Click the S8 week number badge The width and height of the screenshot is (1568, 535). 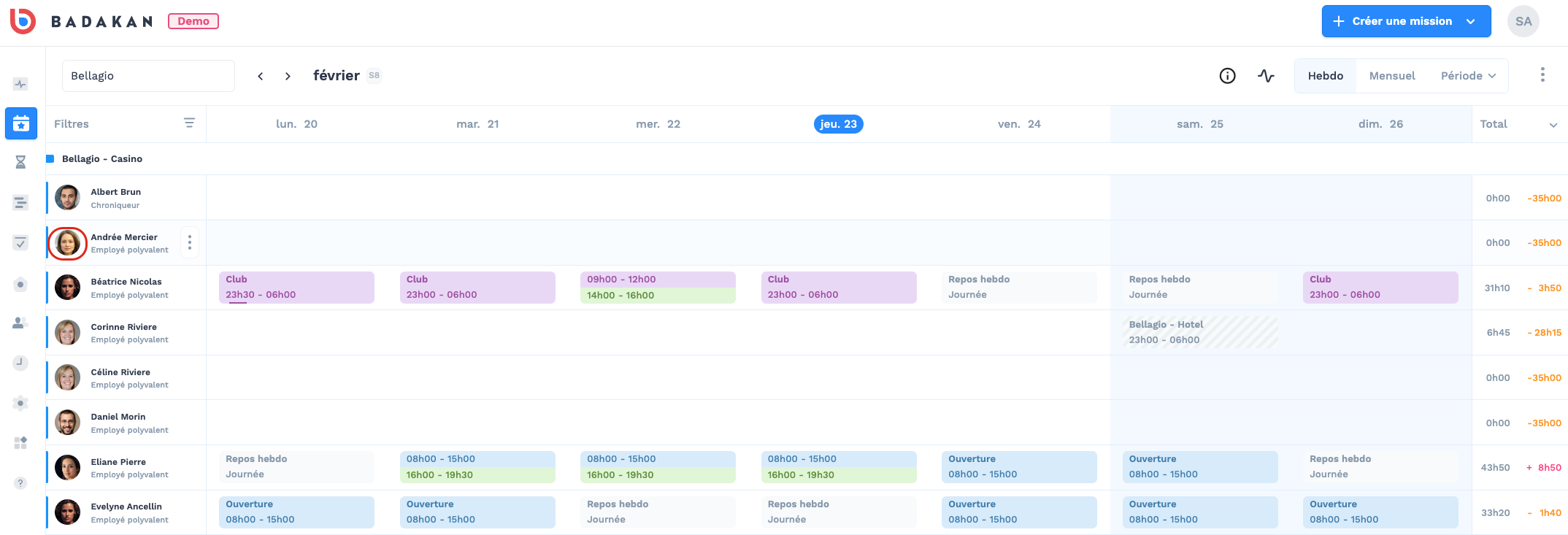tap(374, 76)
